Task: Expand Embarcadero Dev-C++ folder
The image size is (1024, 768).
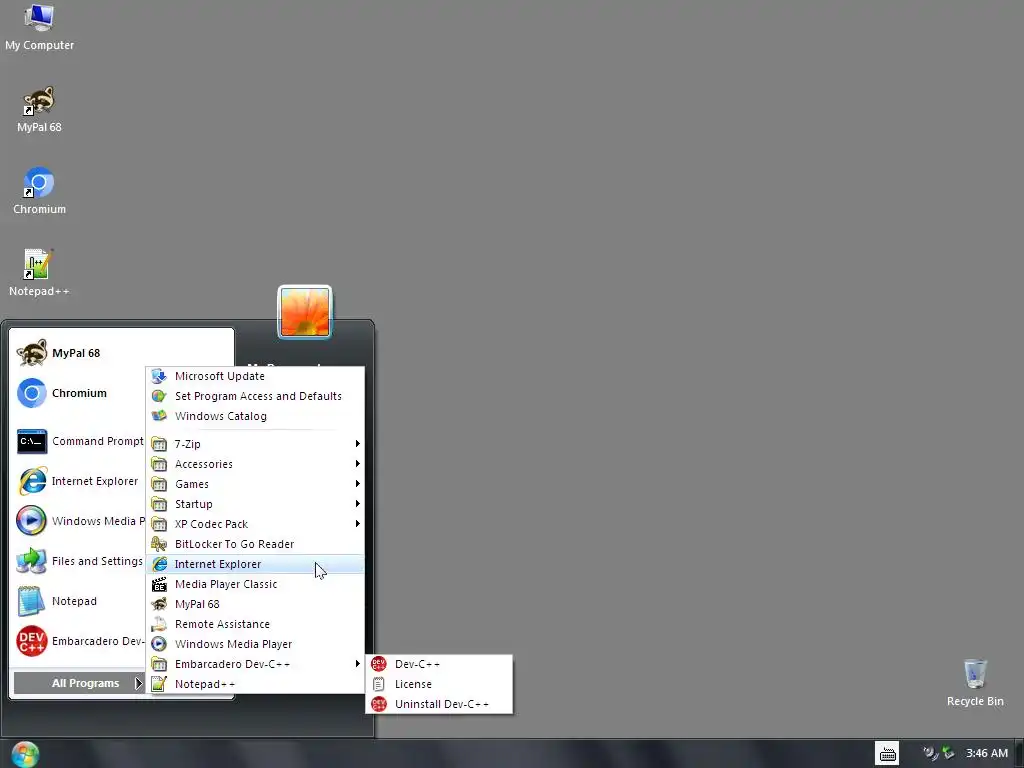Action: coord(255,664)
